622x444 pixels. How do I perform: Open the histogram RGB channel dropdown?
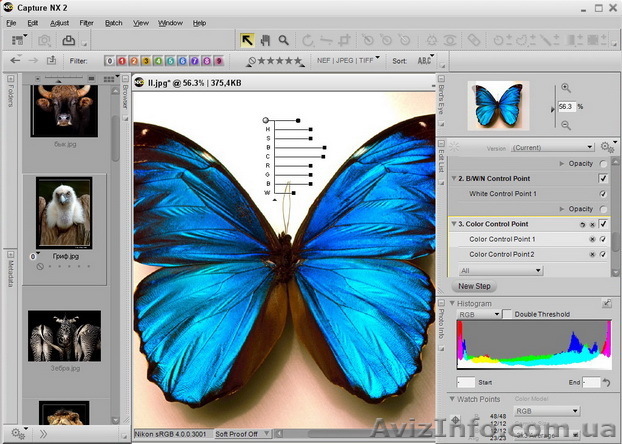pyautogui.click(x=478, y=314)
